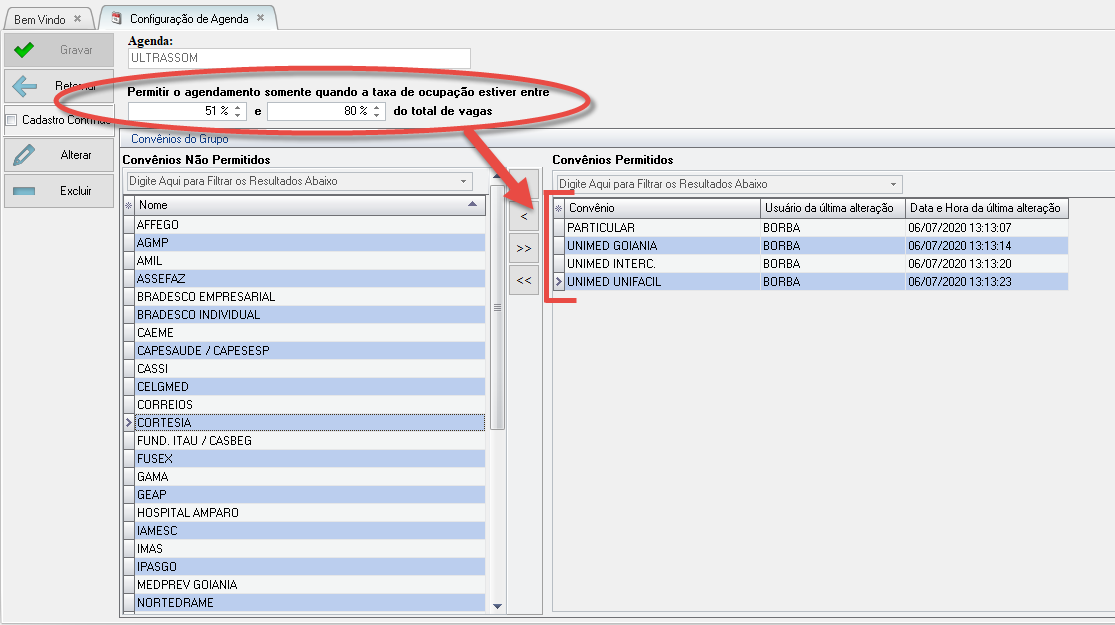Click the Gravar green checkmark button
Screen dimensions: 1115x625
(x=59, y=50)
